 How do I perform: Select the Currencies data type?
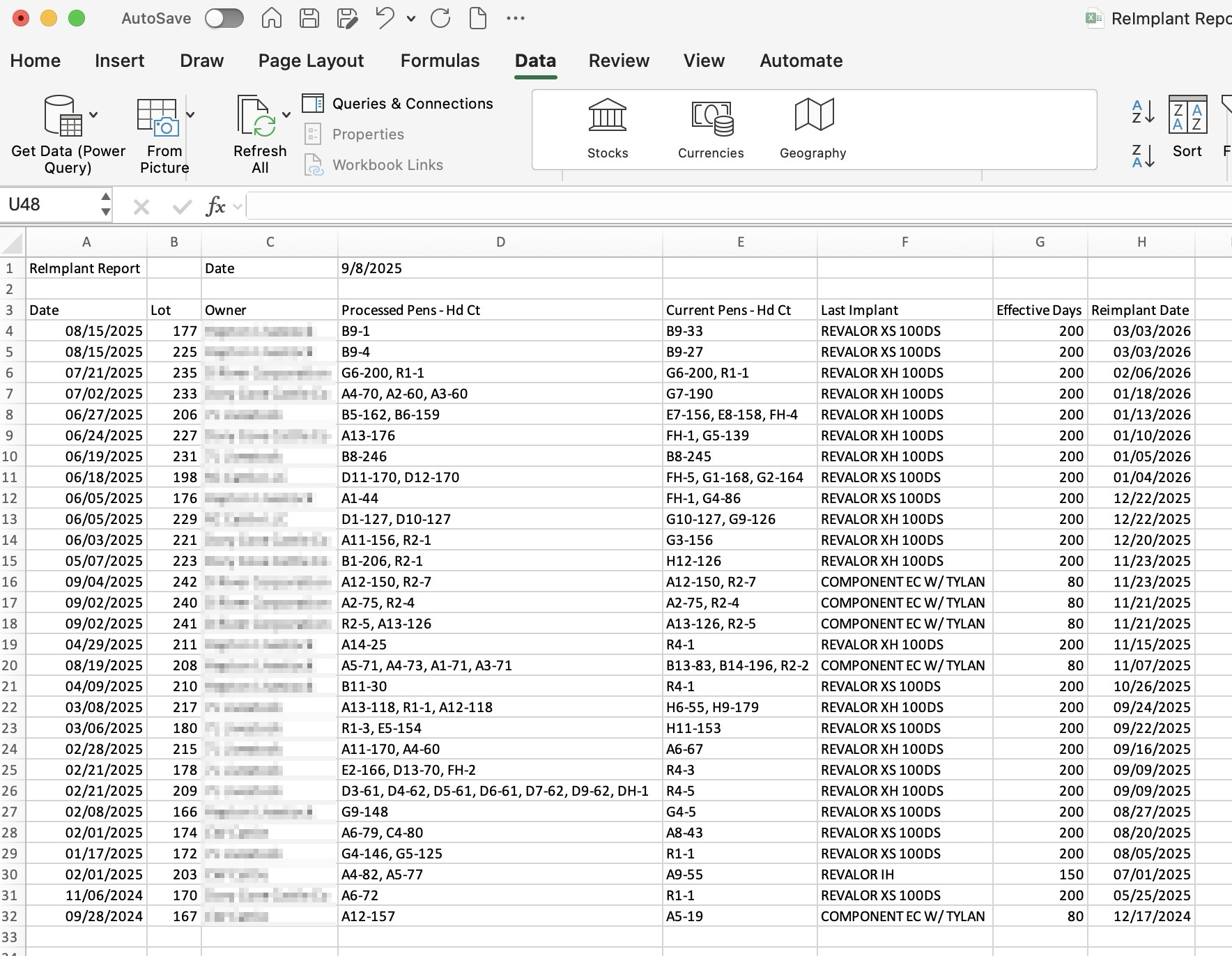coord(711,130)
